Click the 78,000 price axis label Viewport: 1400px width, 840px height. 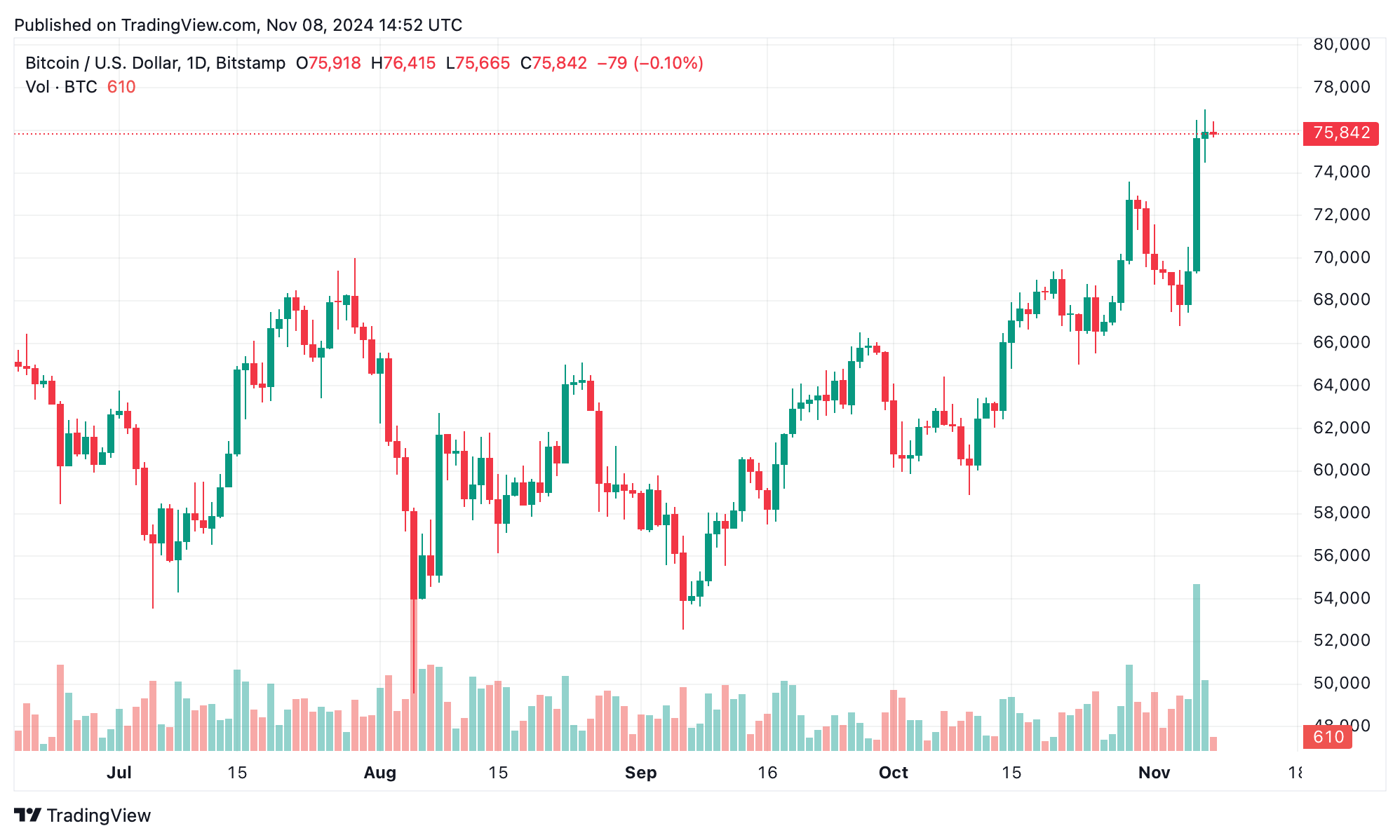click(x=1342, y=87)
